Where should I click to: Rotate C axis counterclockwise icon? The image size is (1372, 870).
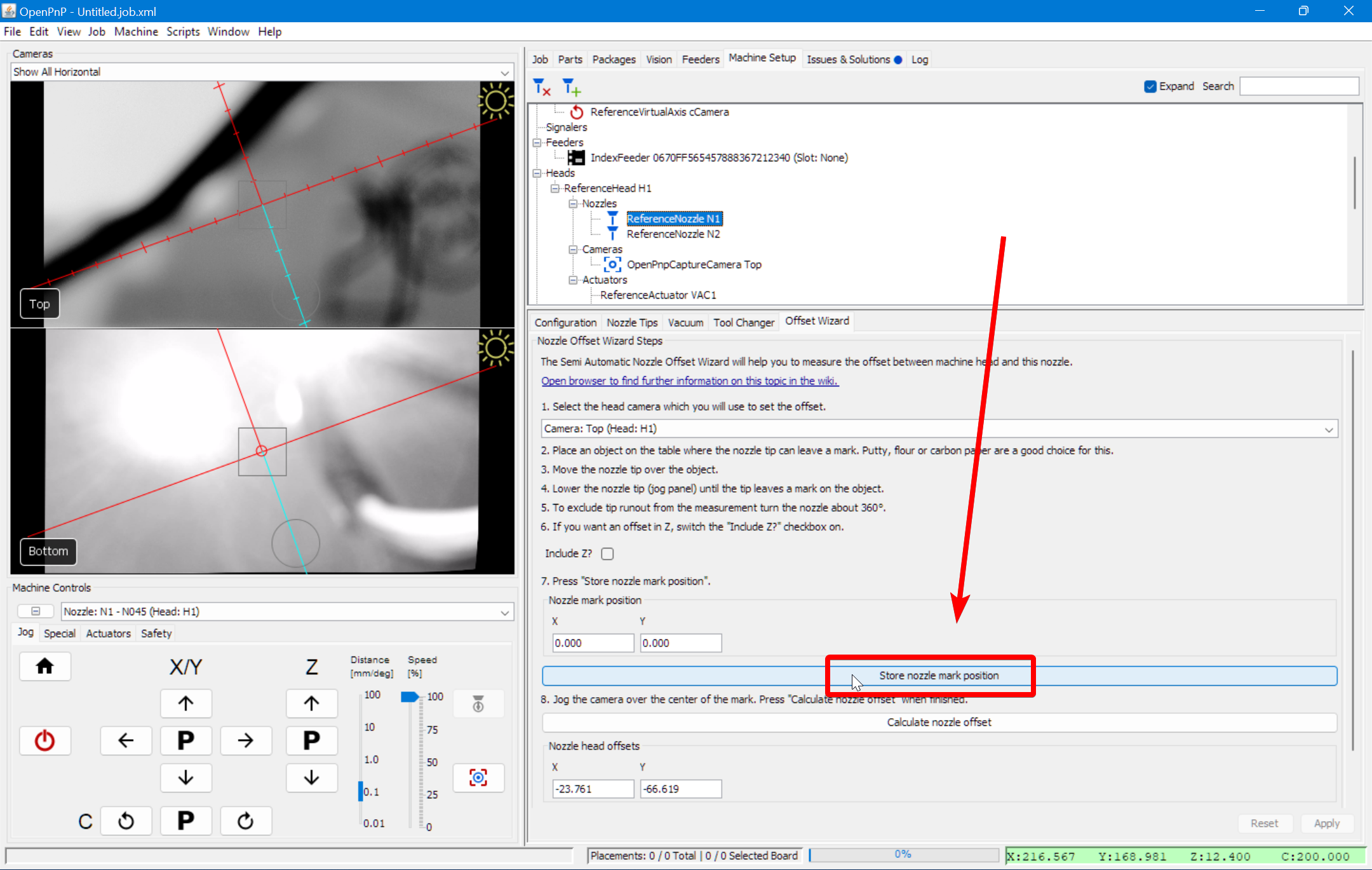126,821
